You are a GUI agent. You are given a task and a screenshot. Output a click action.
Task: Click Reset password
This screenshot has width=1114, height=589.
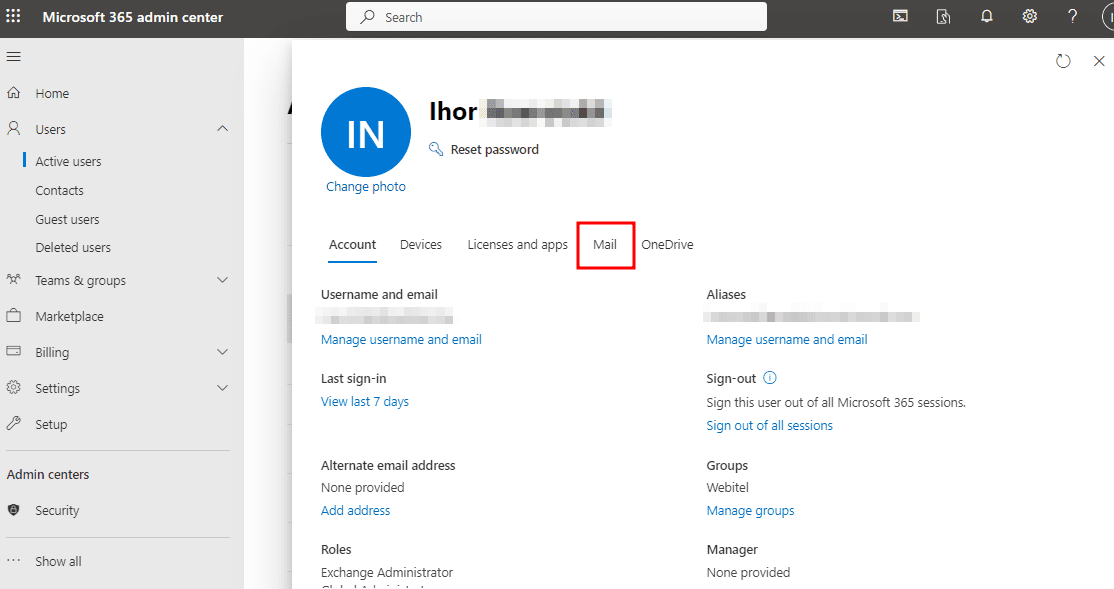[494, 149]
